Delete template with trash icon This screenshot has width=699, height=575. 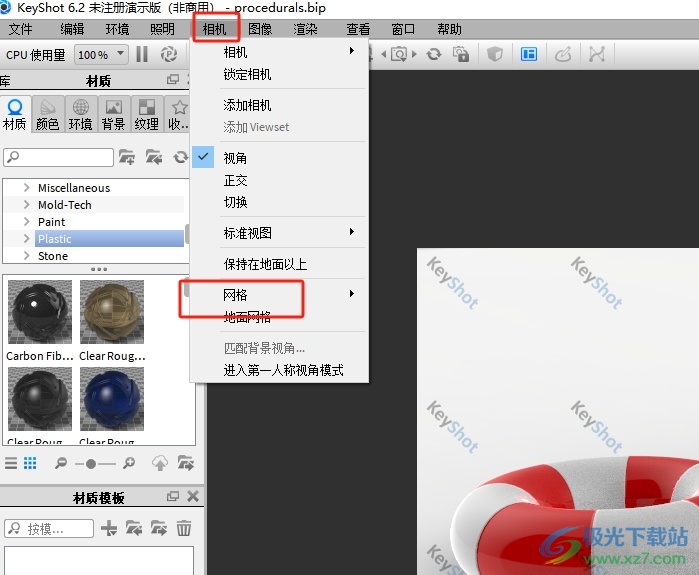click(184, 529)
